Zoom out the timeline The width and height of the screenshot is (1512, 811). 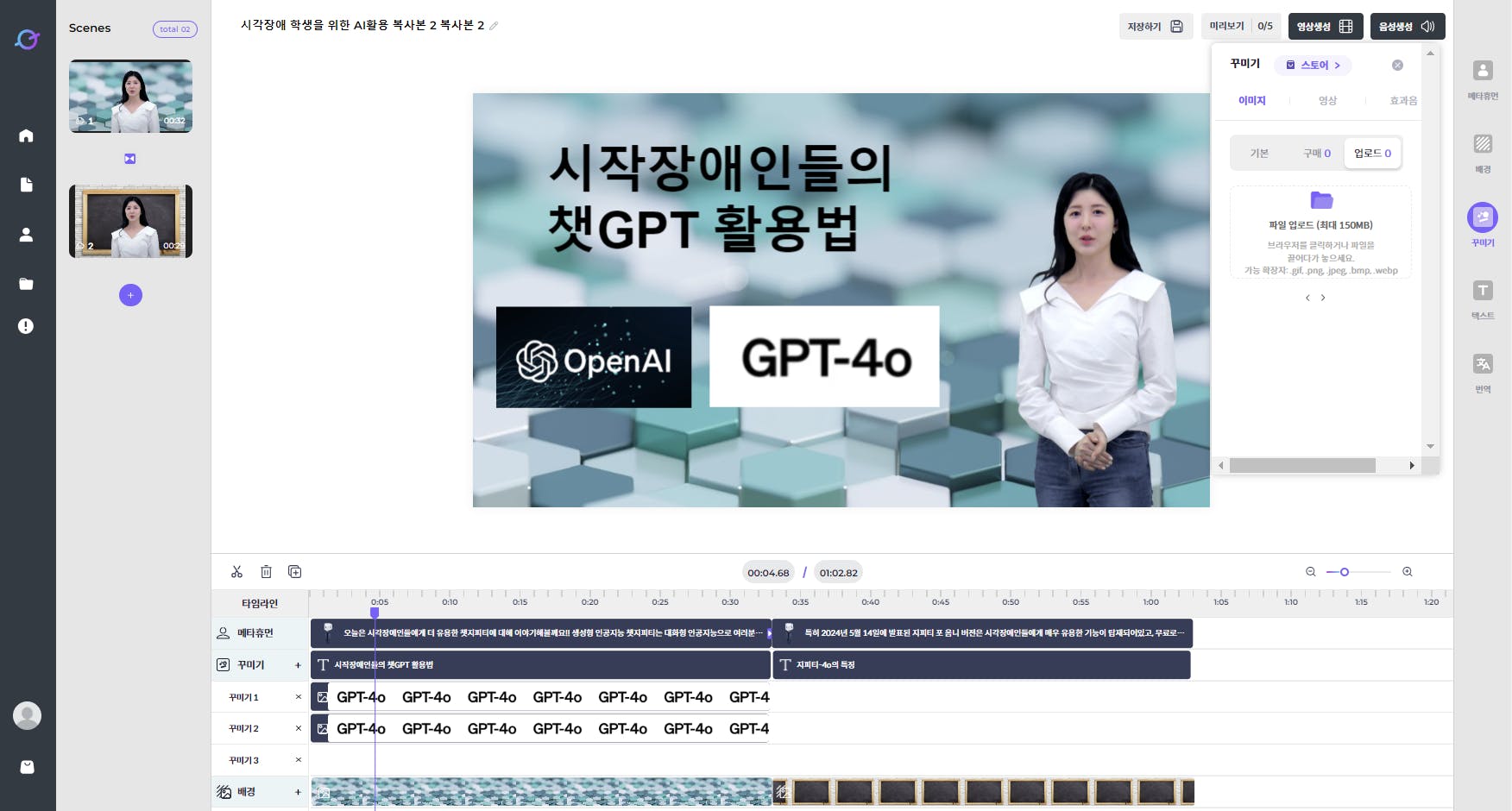click(1311, 572)
